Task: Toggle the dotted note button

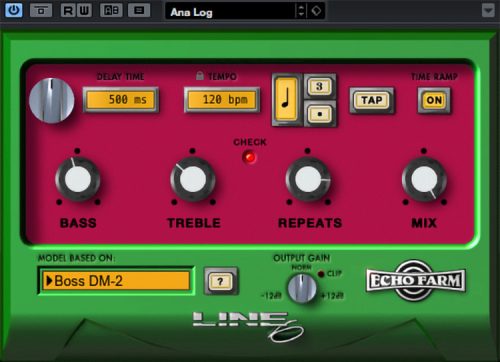Action: [x=319, y=114]
